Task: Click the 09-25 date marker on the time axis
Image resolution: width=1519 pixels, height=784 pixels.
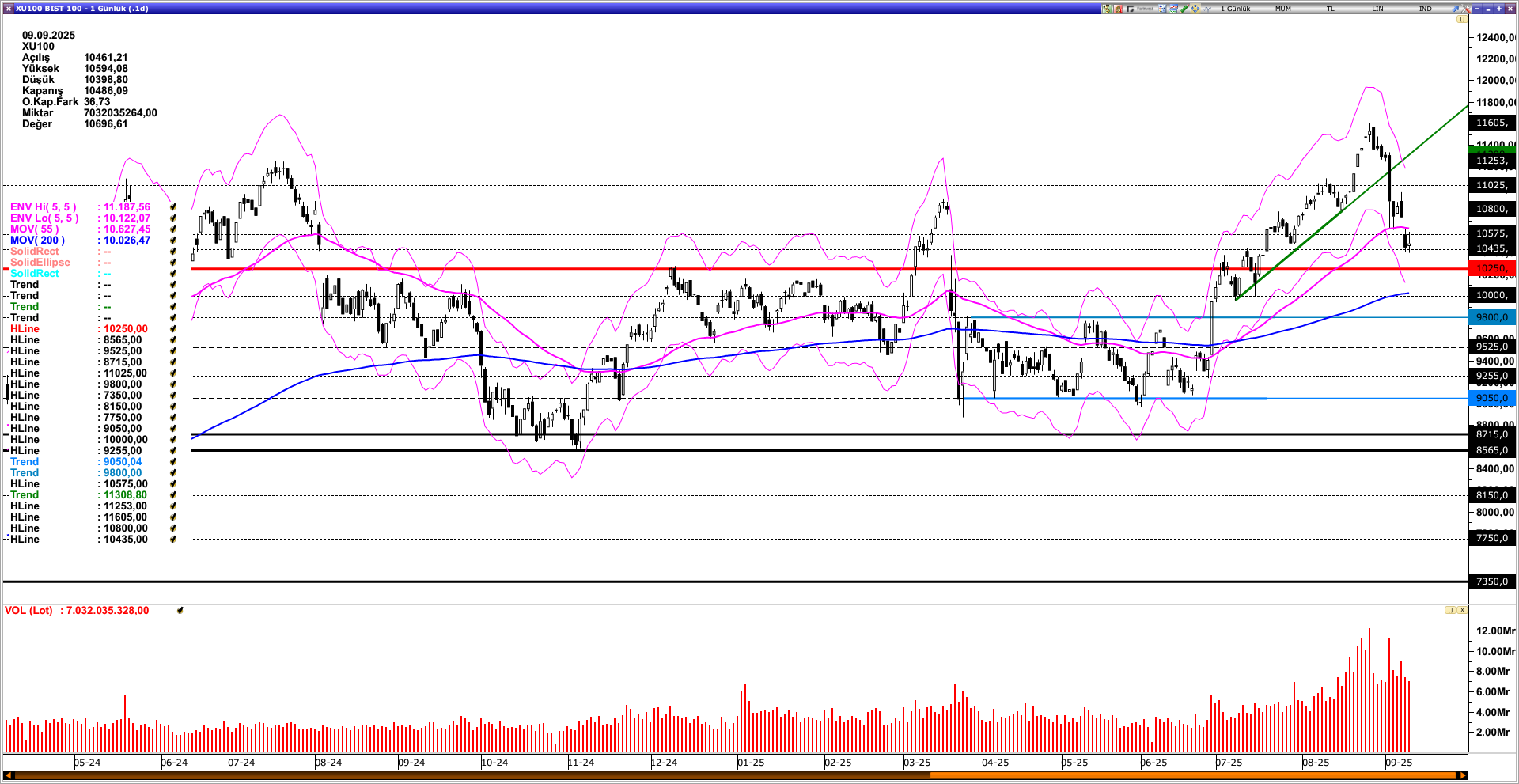Action: click(x=1399, y=763)
